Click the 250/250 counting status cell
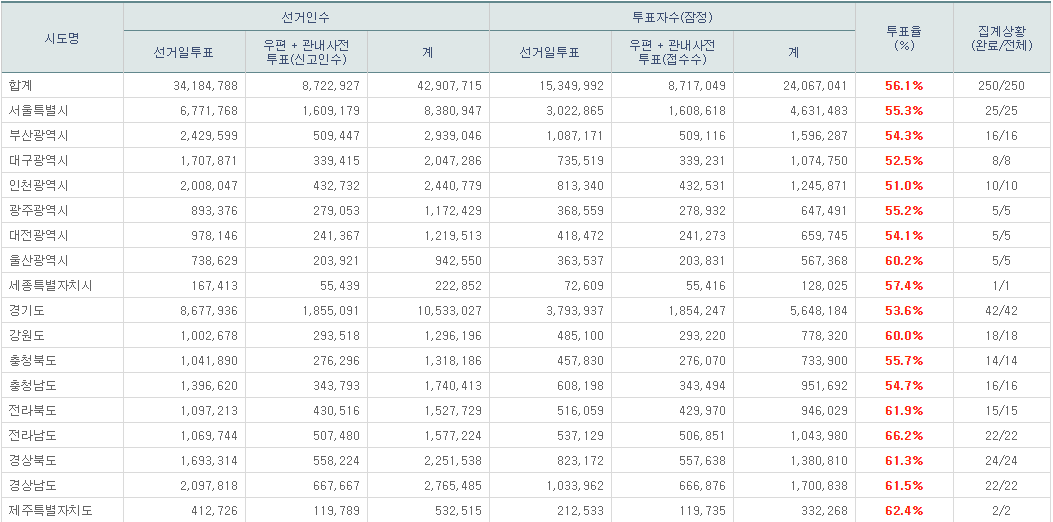The height and width of the screenshot is (522, 1053). (x=1001, y=86)
